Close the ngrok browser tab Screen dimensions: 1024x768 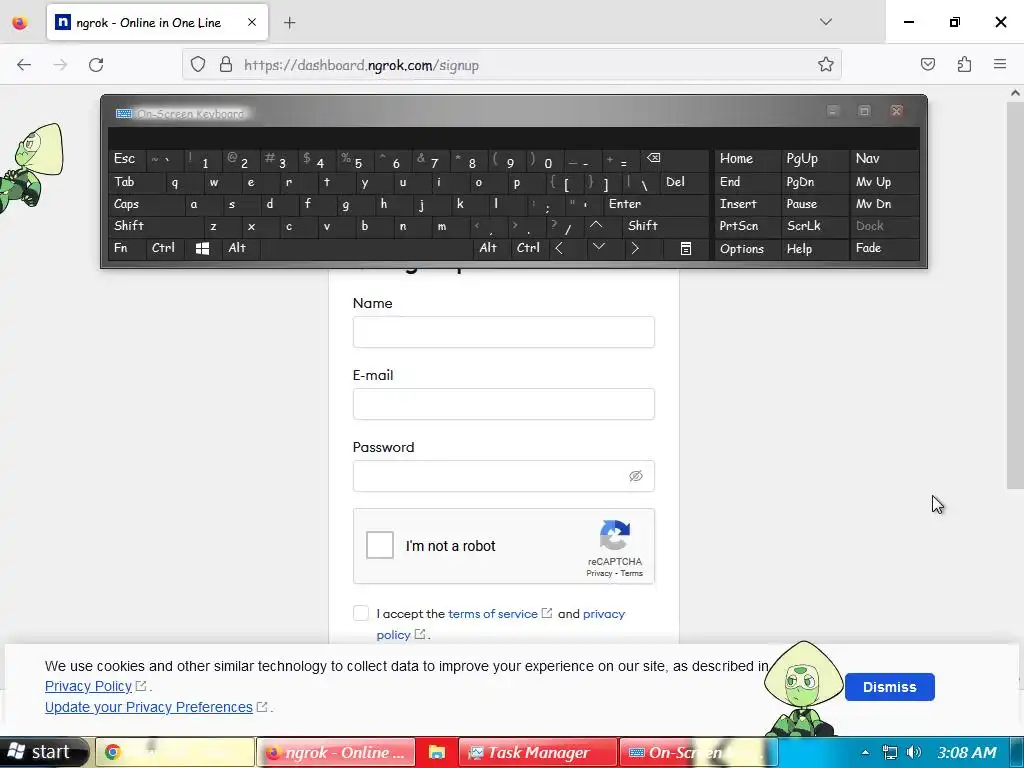point(252,22)
